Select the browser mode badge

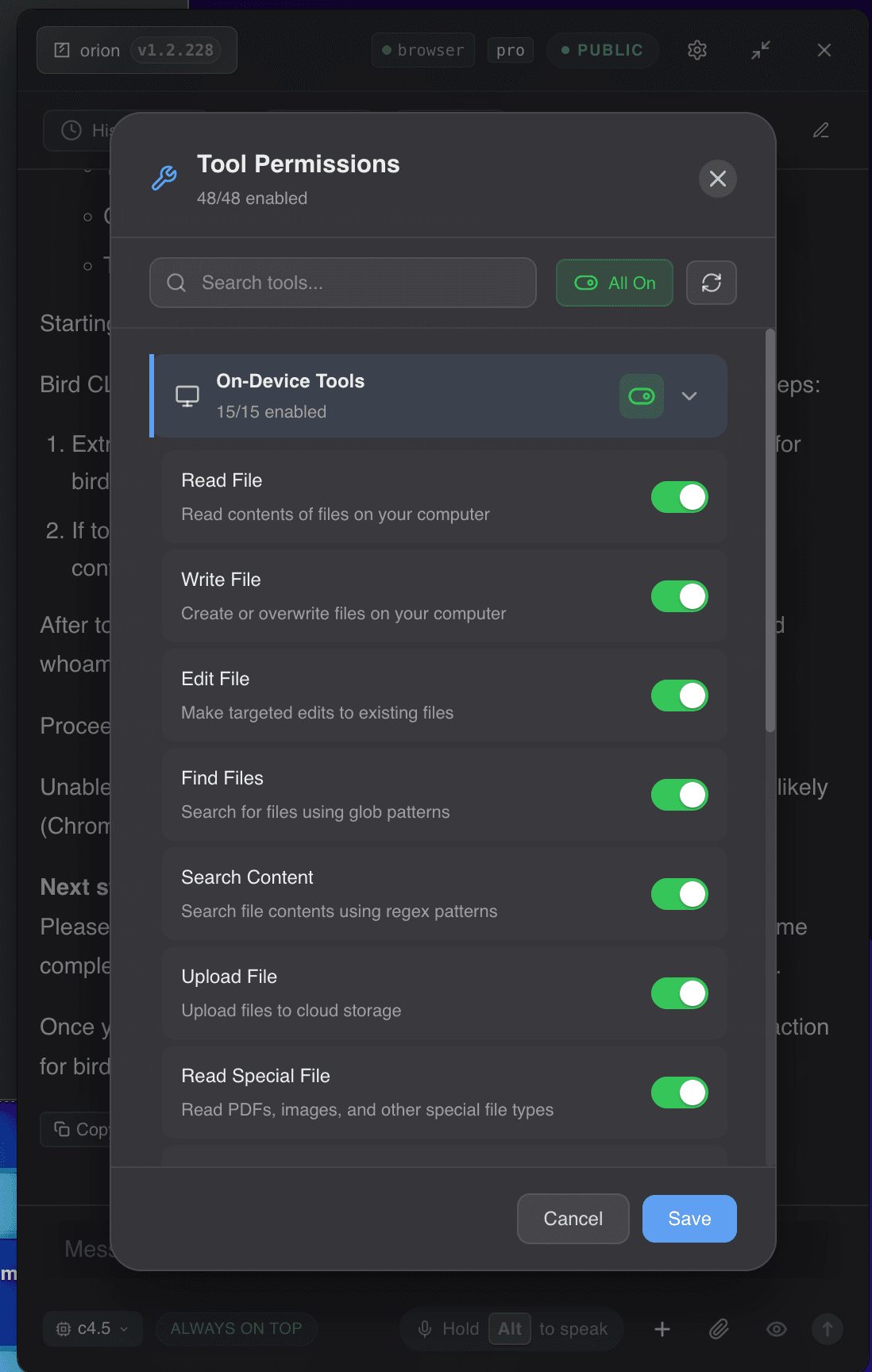tap(422, 49)
